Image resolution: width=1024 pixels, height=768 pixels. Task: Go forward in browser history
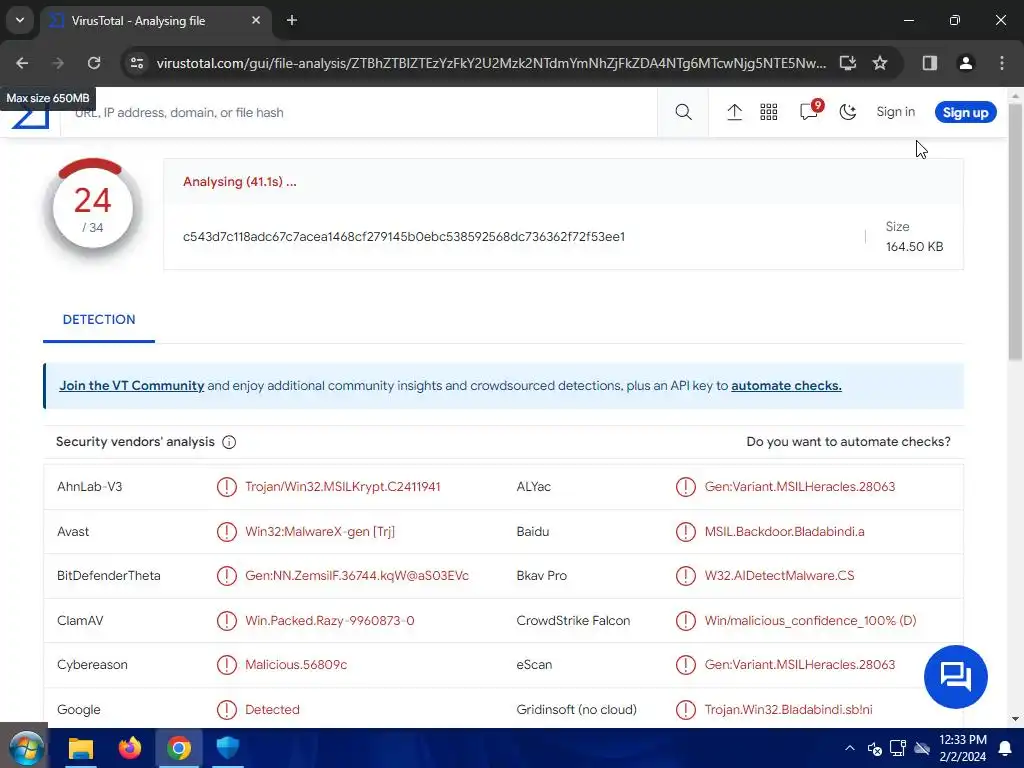tap(58, 63)
